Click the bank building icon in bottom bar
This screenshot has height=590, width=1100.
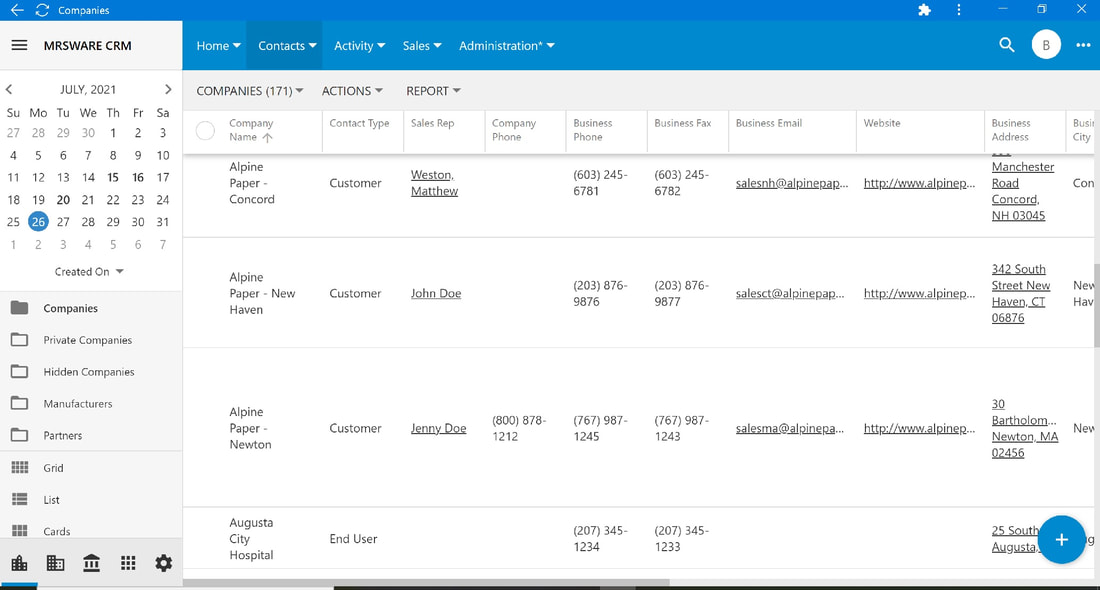pyautogui.click(x=91, y=563)
